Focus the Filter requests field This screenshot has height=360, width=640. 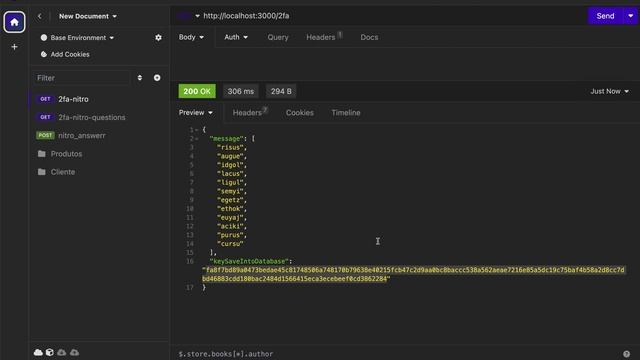(x=83, y=78)
